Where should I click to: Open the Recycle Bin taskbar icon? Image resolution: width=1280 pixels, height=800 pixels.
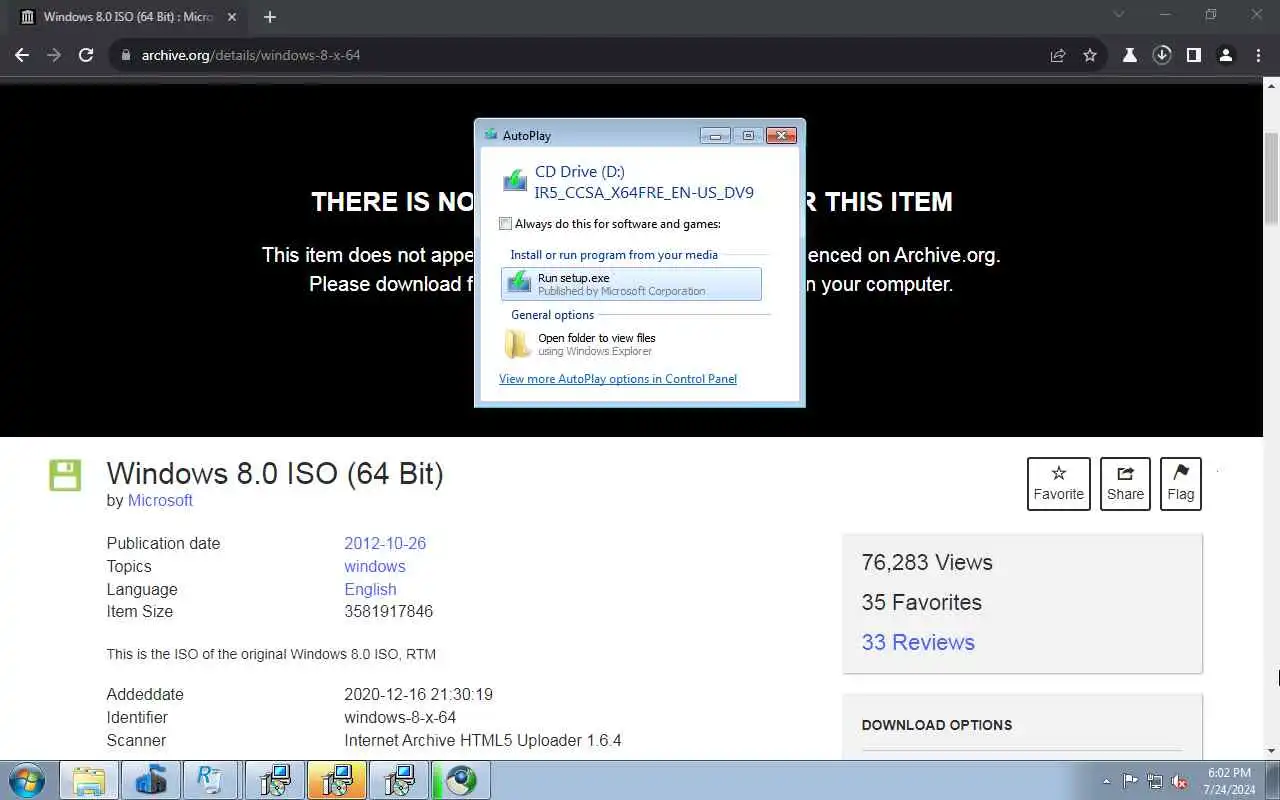coord(212,780)
